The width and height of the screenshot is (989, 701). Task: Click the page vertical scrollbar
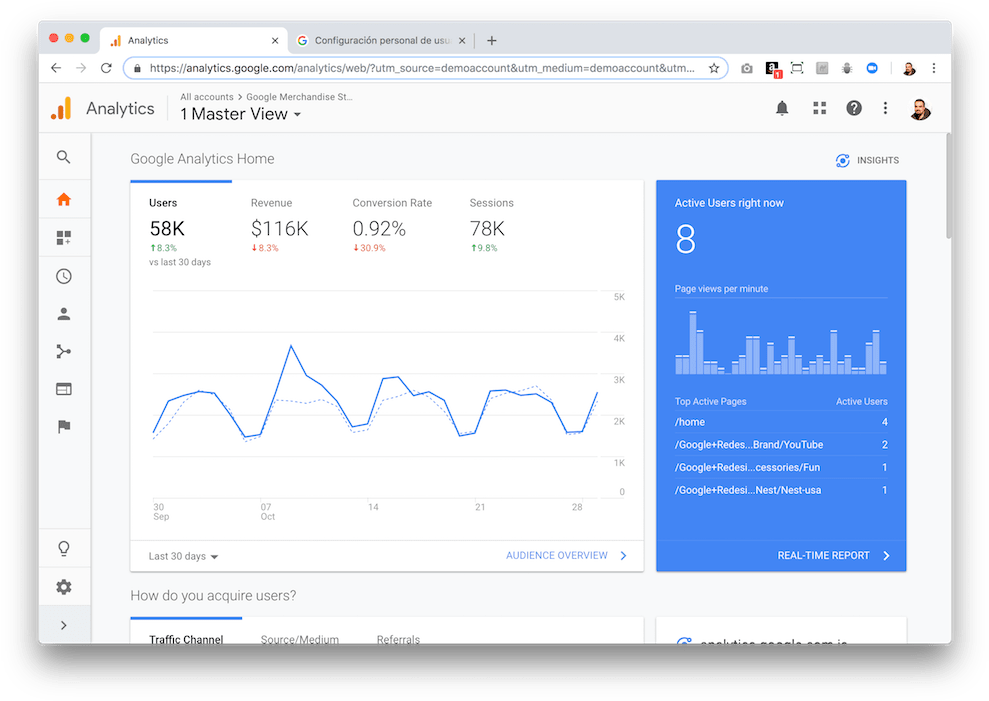point(948,186)
